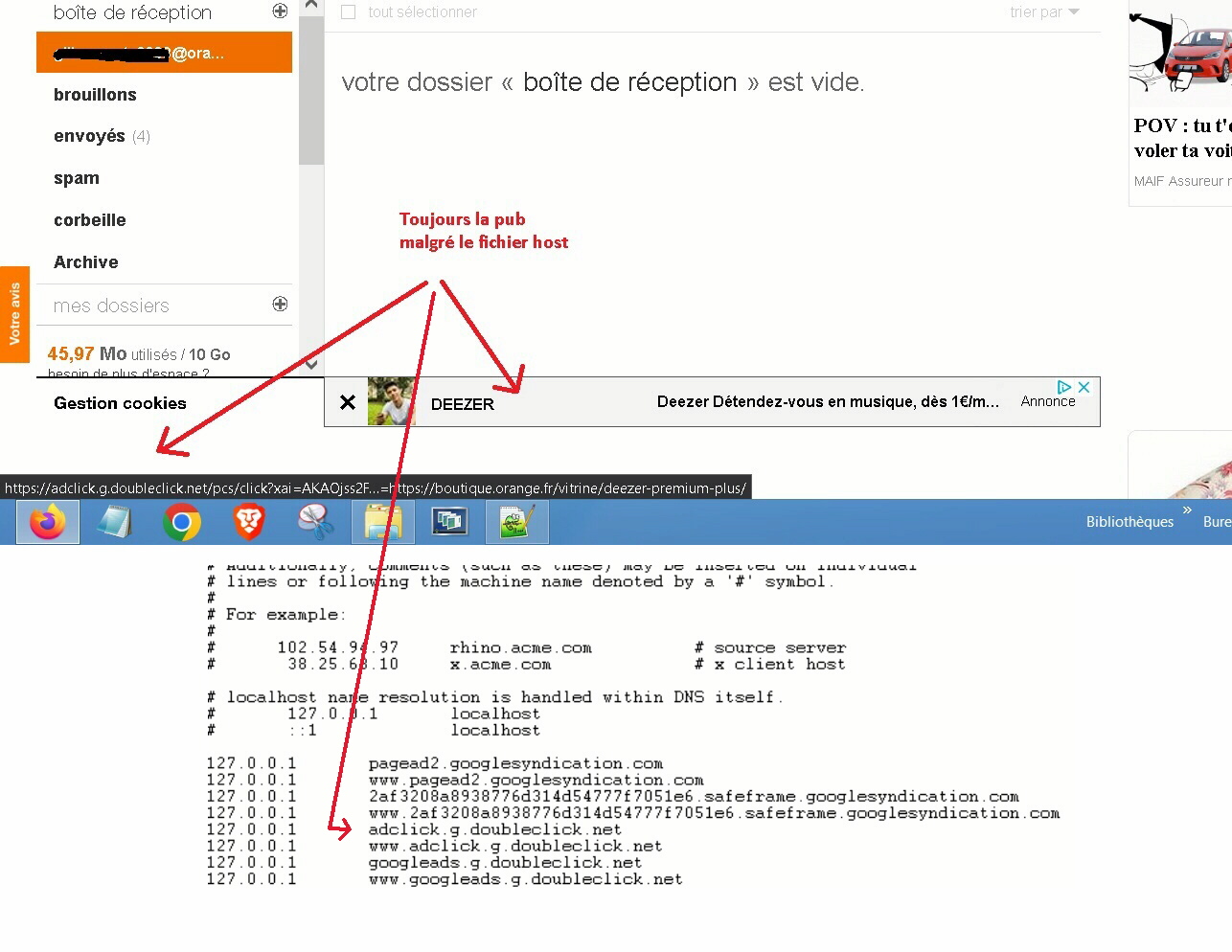
Task: Click the AdChoices triangle icon on the Deezer ad
Action: tap(1064, 387)
